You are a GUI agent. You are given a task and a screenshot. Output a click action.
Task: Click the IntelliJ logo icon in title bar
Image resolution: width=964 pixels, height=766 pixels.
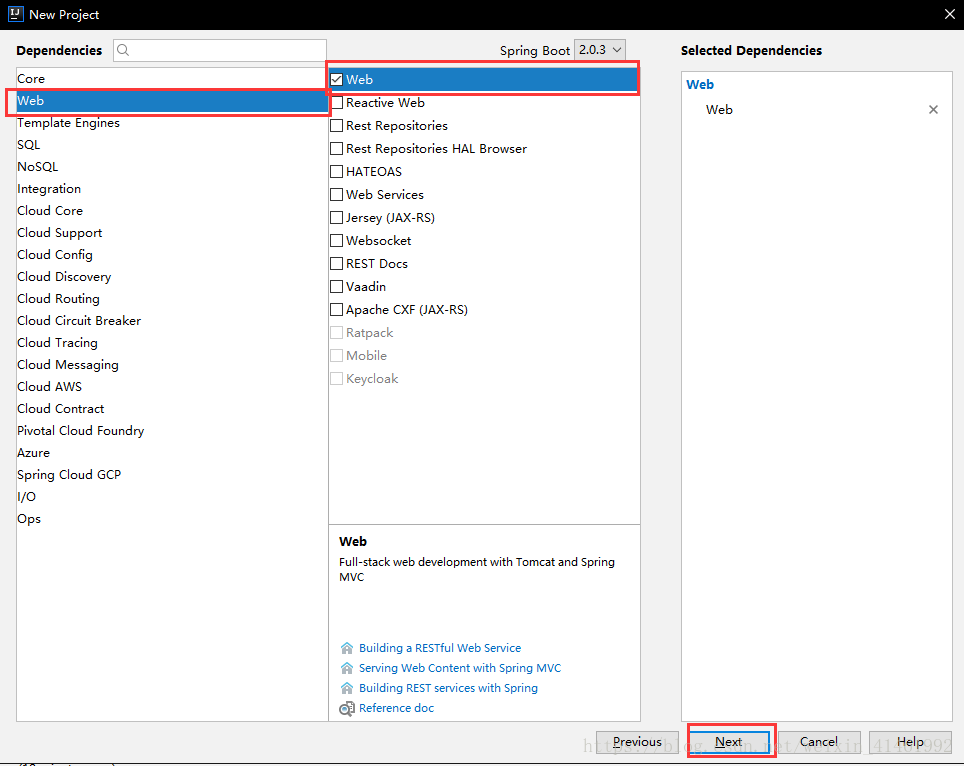(x=15, y=14)
